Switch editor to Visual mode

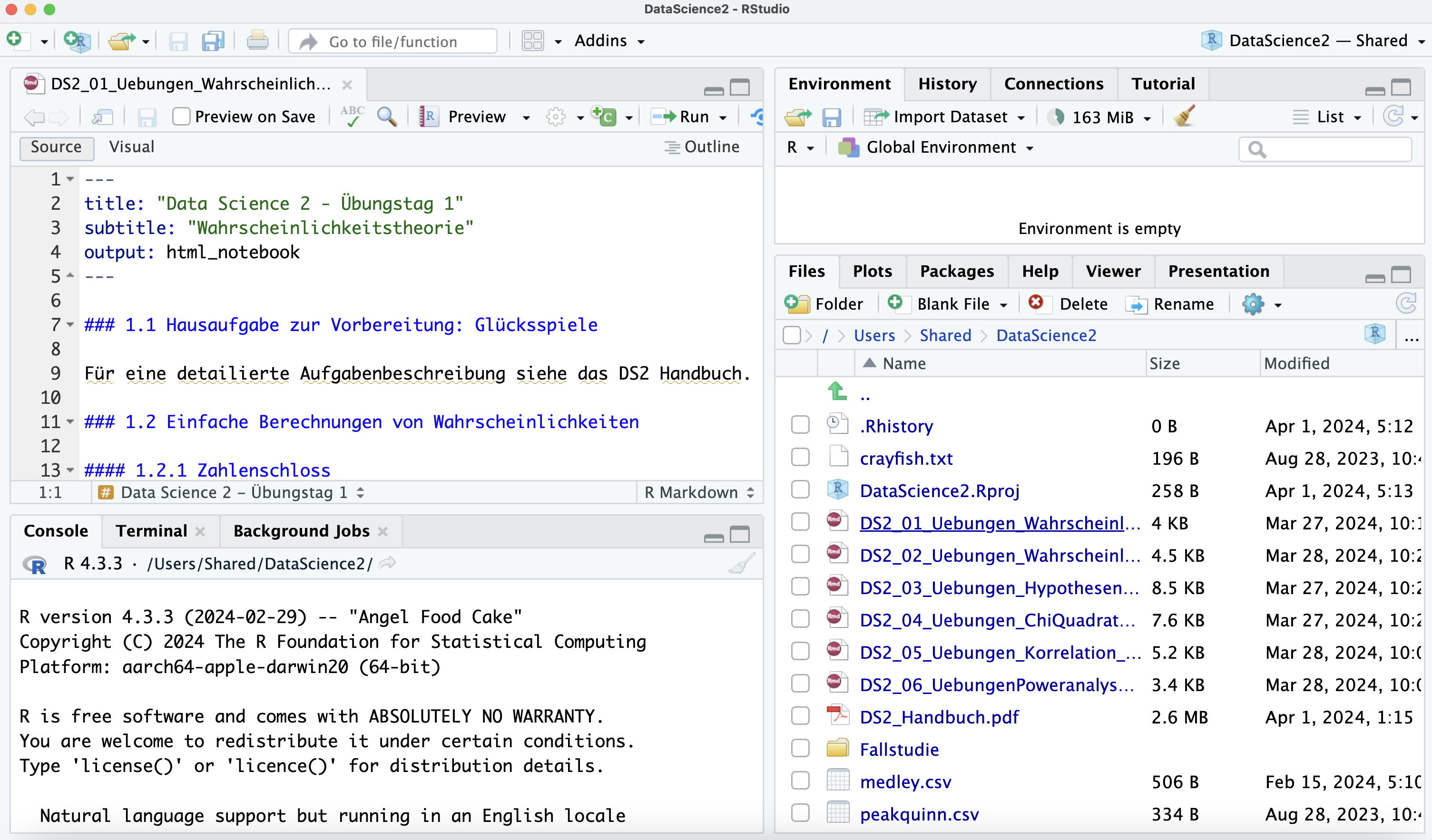pos(131,147)
